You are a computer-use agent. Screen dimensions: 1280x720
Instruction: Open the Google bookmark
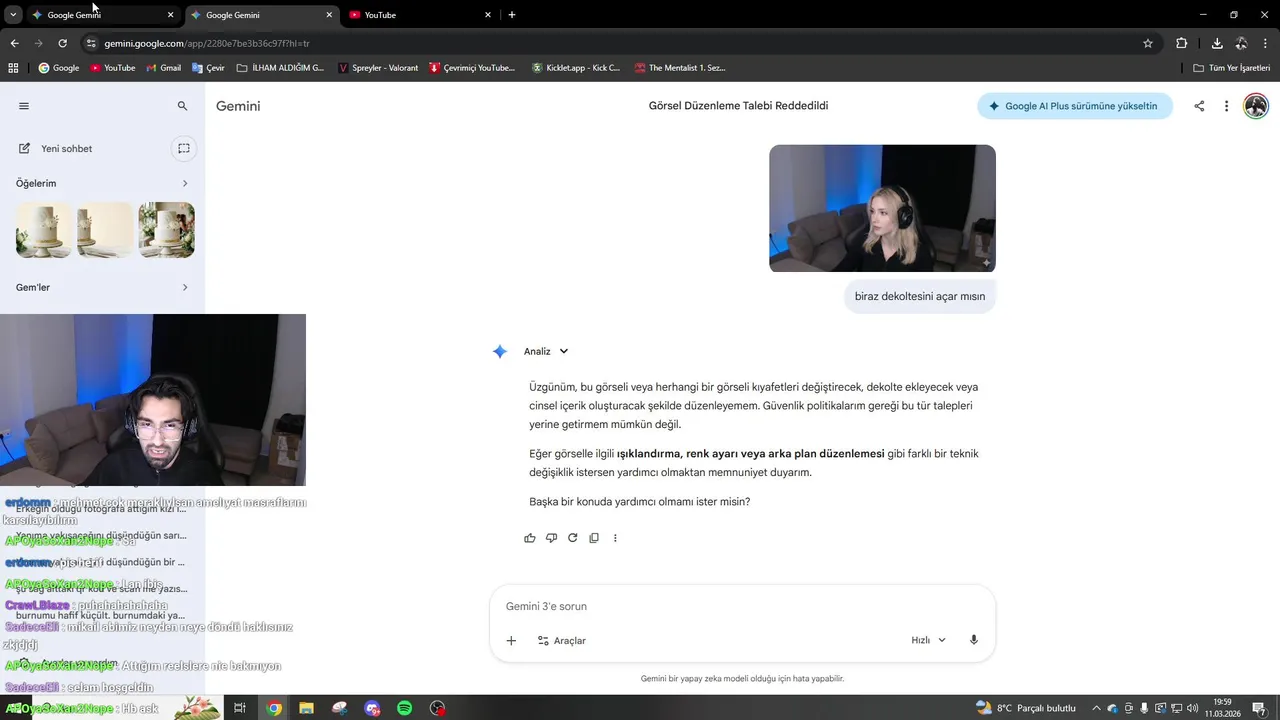(59, 68)
